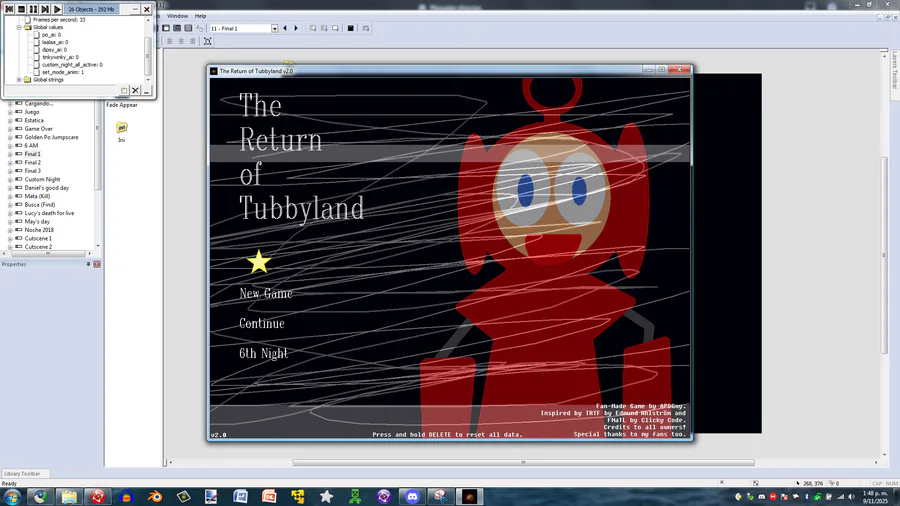Viewport: 900px width, 506px height.
Task: Click the debugger add item icon
Action: 124,90
